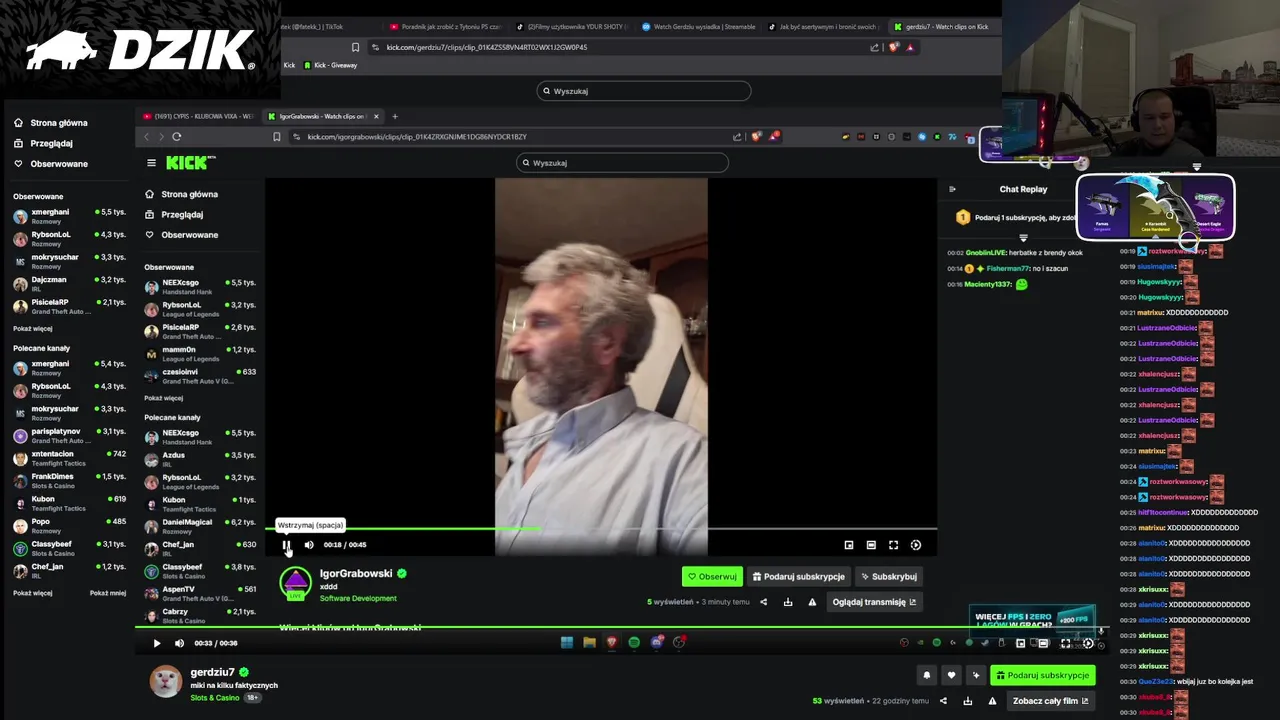Screen dimensions: 1280x720
Task: Toggle theater mode on inner clip player
Action: pyautogui.click(x=871, y=545)
